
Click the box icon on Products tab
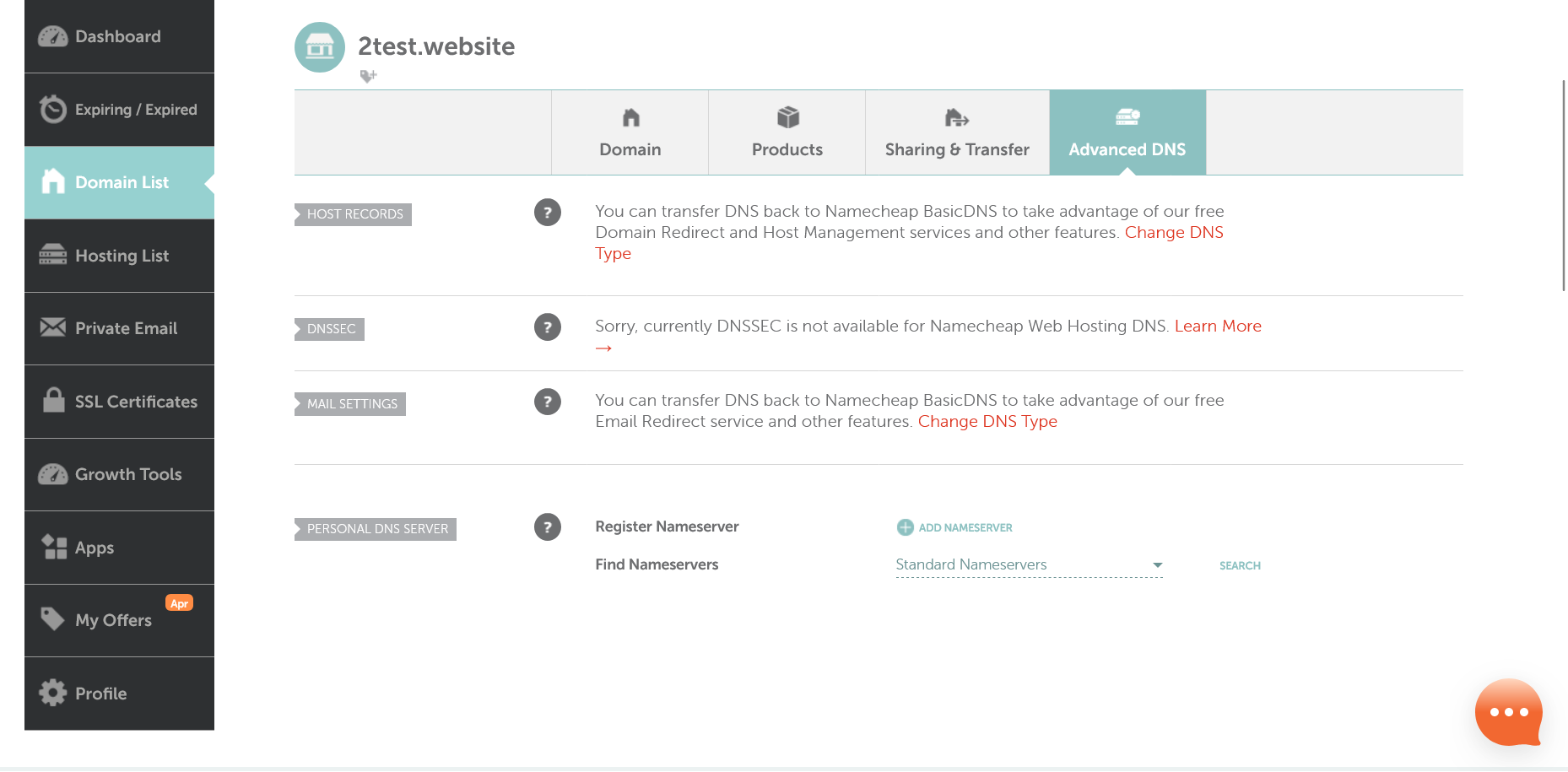787,117
